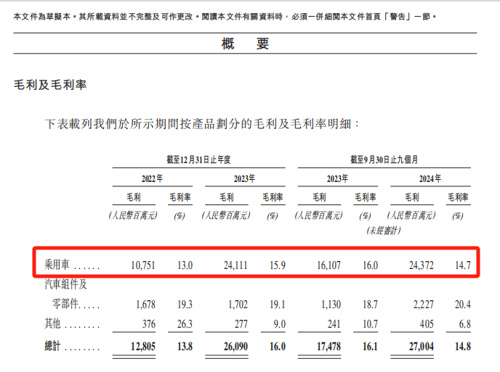Select passenger car 2022 gross profit 10,751

click(143, 265)
